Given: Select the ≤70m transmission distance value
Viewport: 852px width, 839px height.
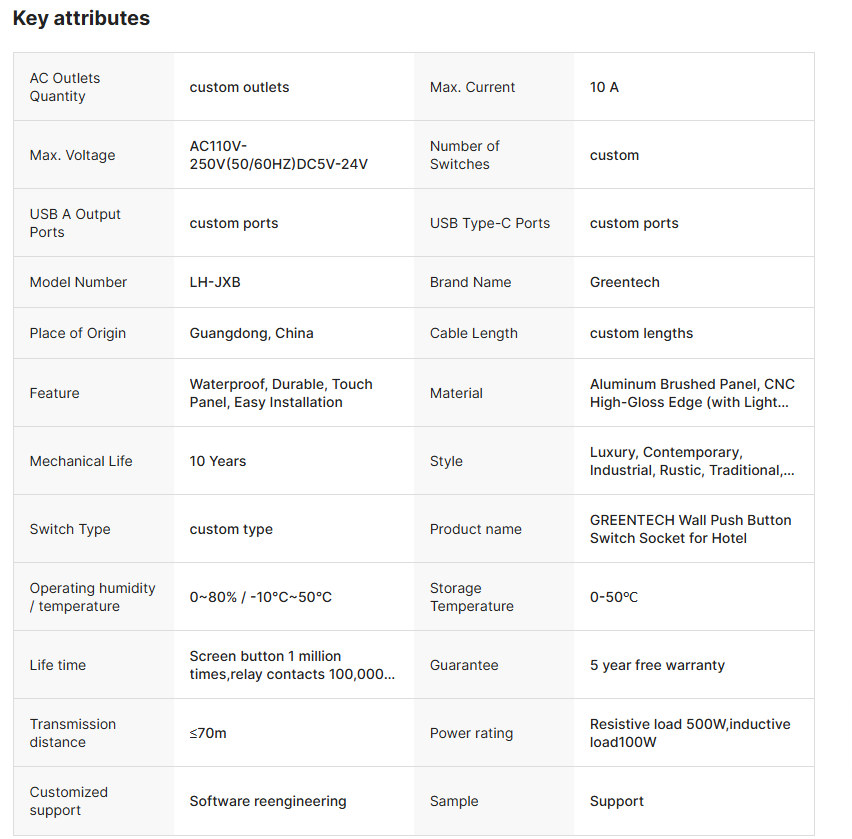Looking at the screenshot, I should click(208, 733).
